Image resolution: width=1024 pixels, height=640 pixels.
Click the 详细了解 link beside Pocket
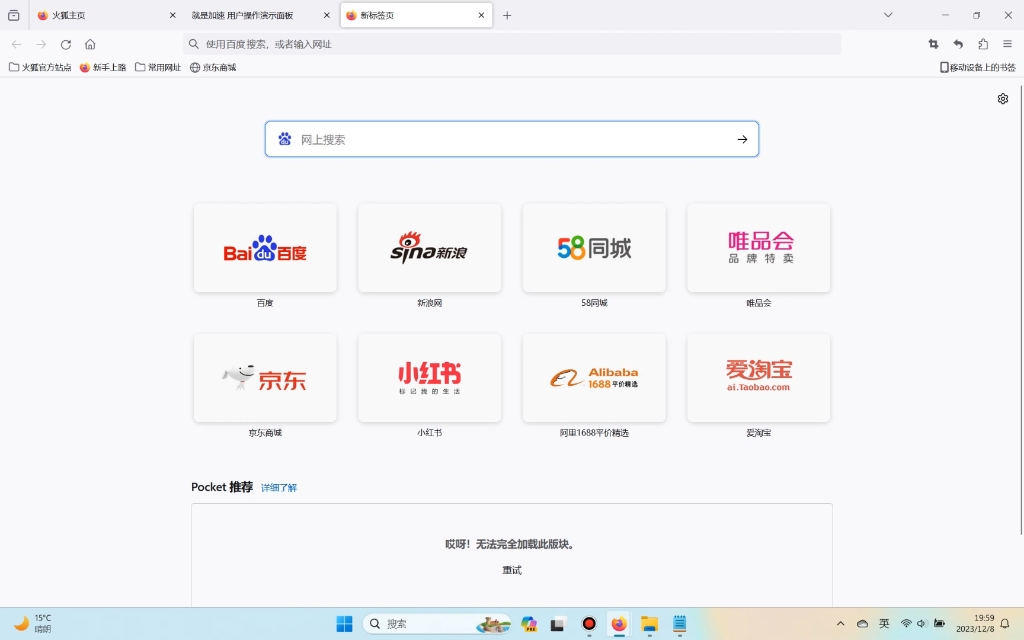[x=279, y=488]
